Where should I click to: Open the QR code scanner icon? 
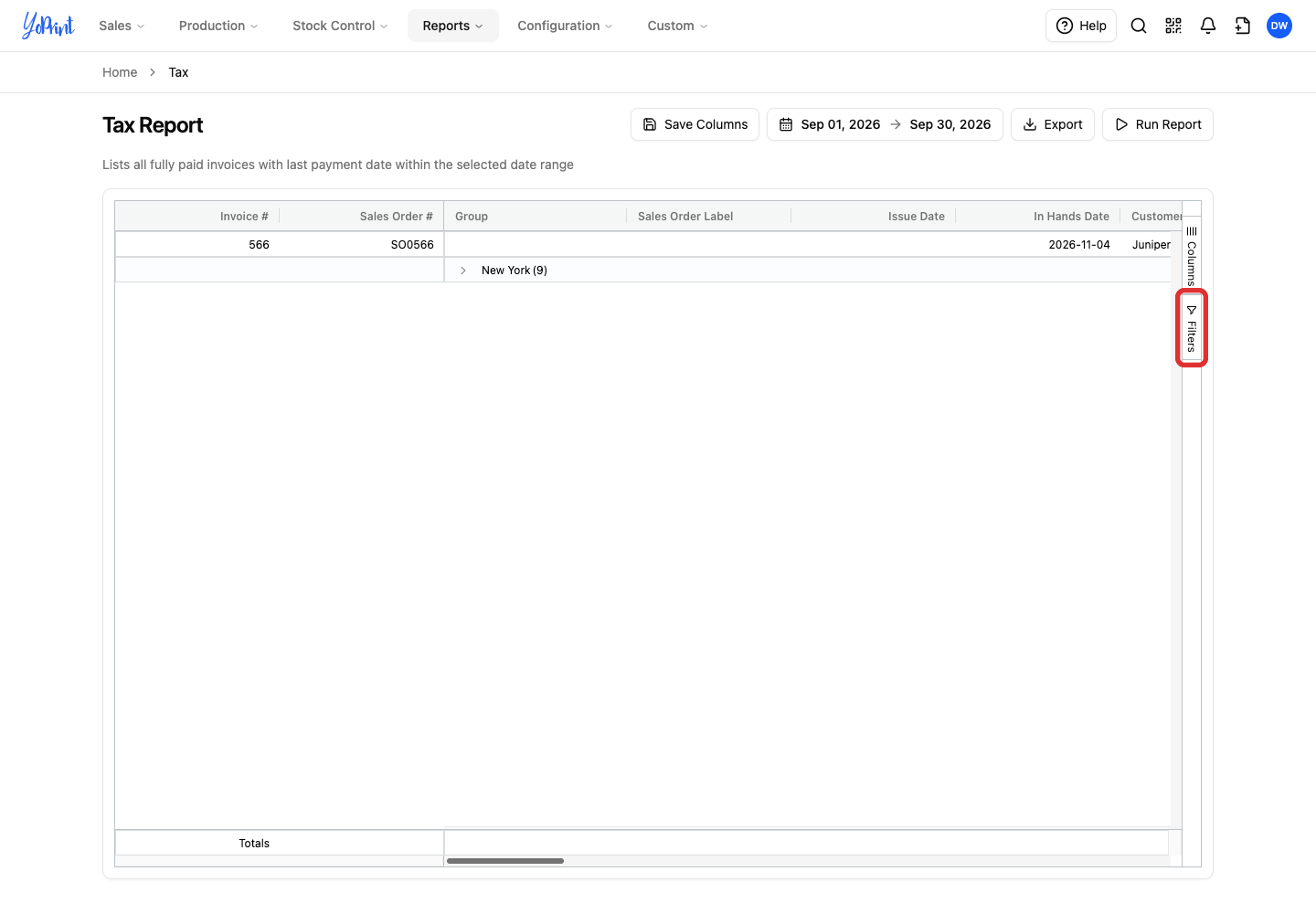[x=1173, y=26]
